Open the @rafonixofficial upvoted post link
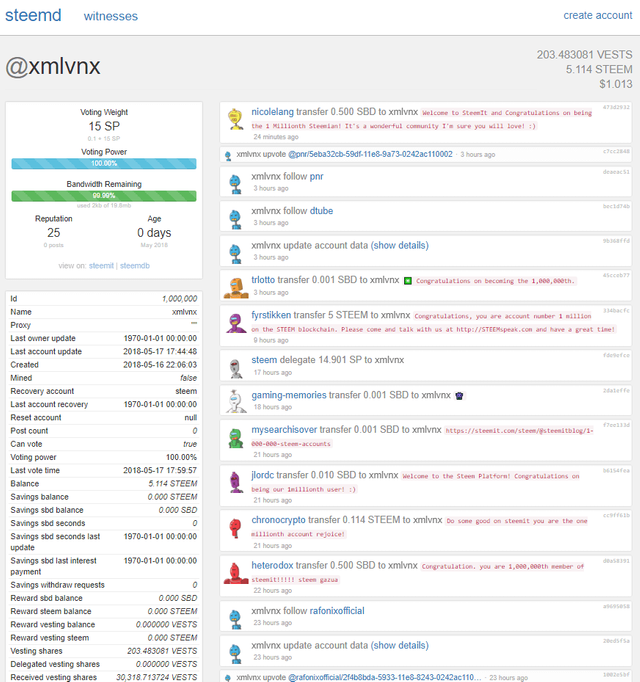The image size is (640, 682). [385, 677]
